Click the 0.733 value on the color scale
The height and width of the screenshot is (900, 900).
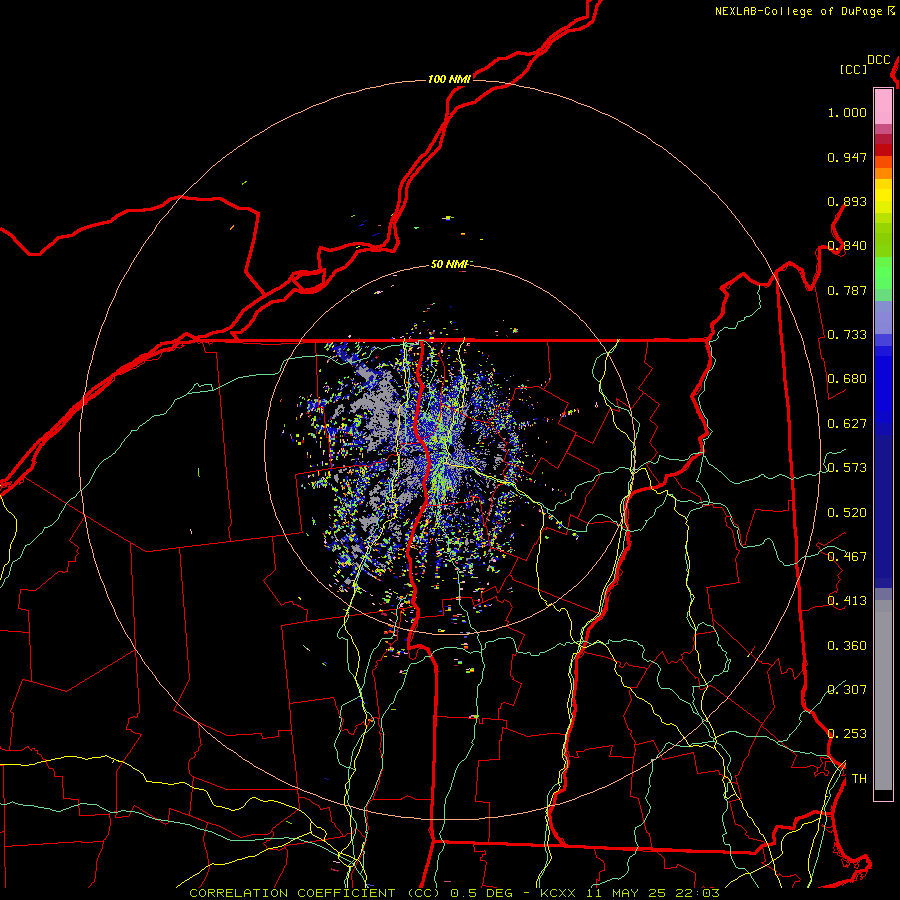[847, 335]
